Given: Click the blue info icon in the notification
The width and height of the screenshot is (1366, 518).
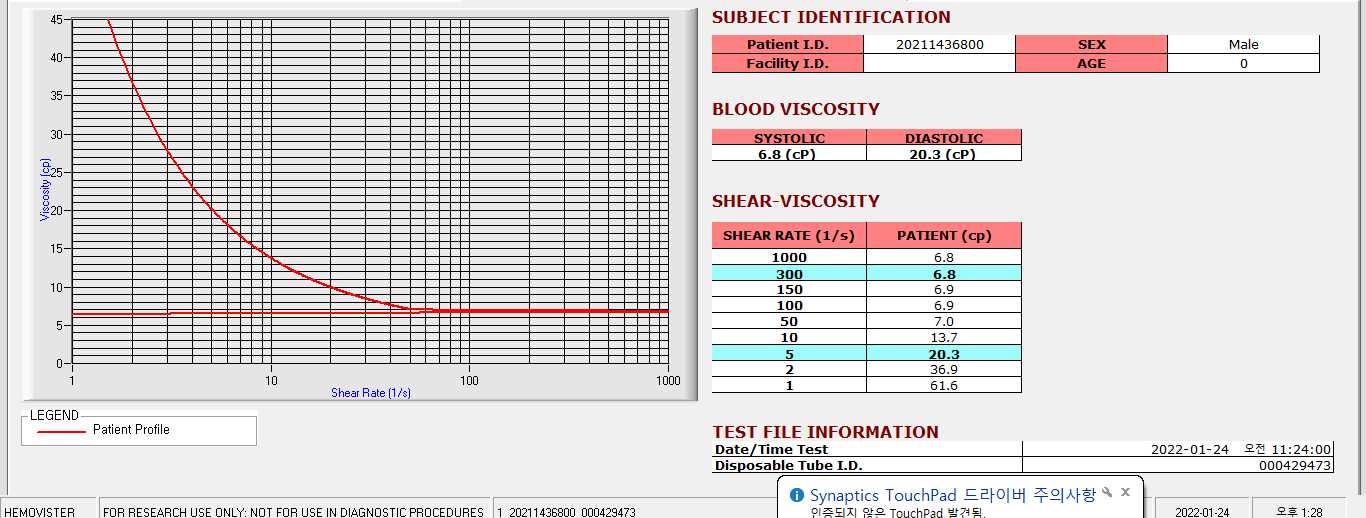Looking at the screenshot, I should 797,495.
